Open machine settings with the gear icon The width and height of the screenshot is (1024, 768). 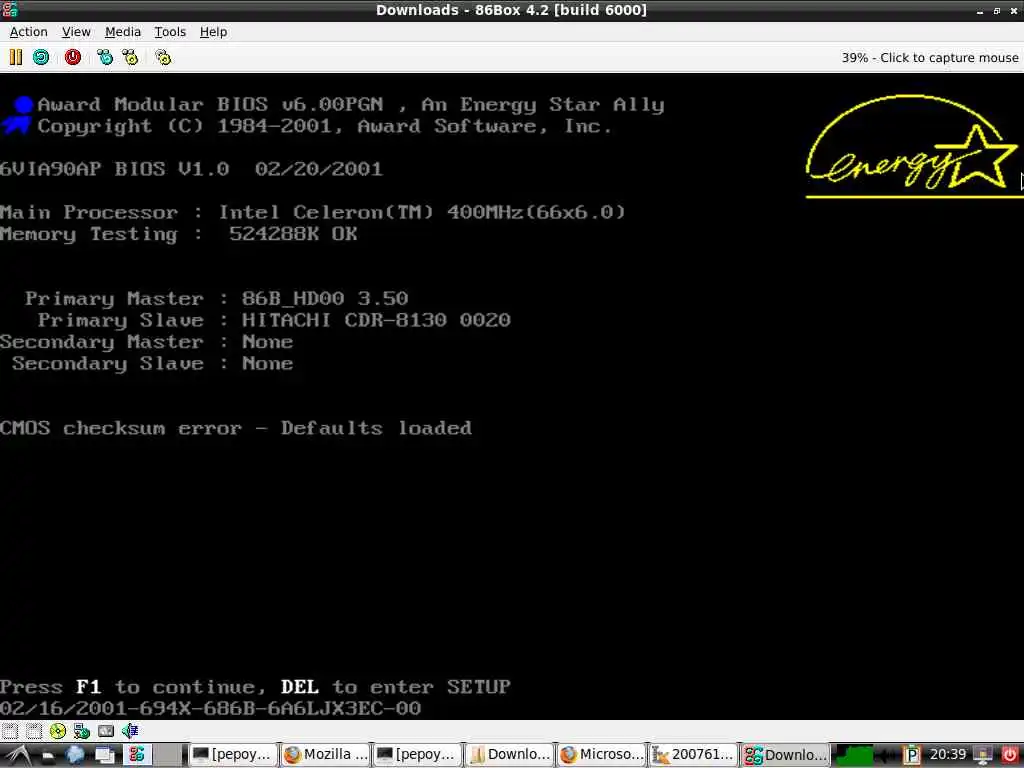tap(163, 57)
